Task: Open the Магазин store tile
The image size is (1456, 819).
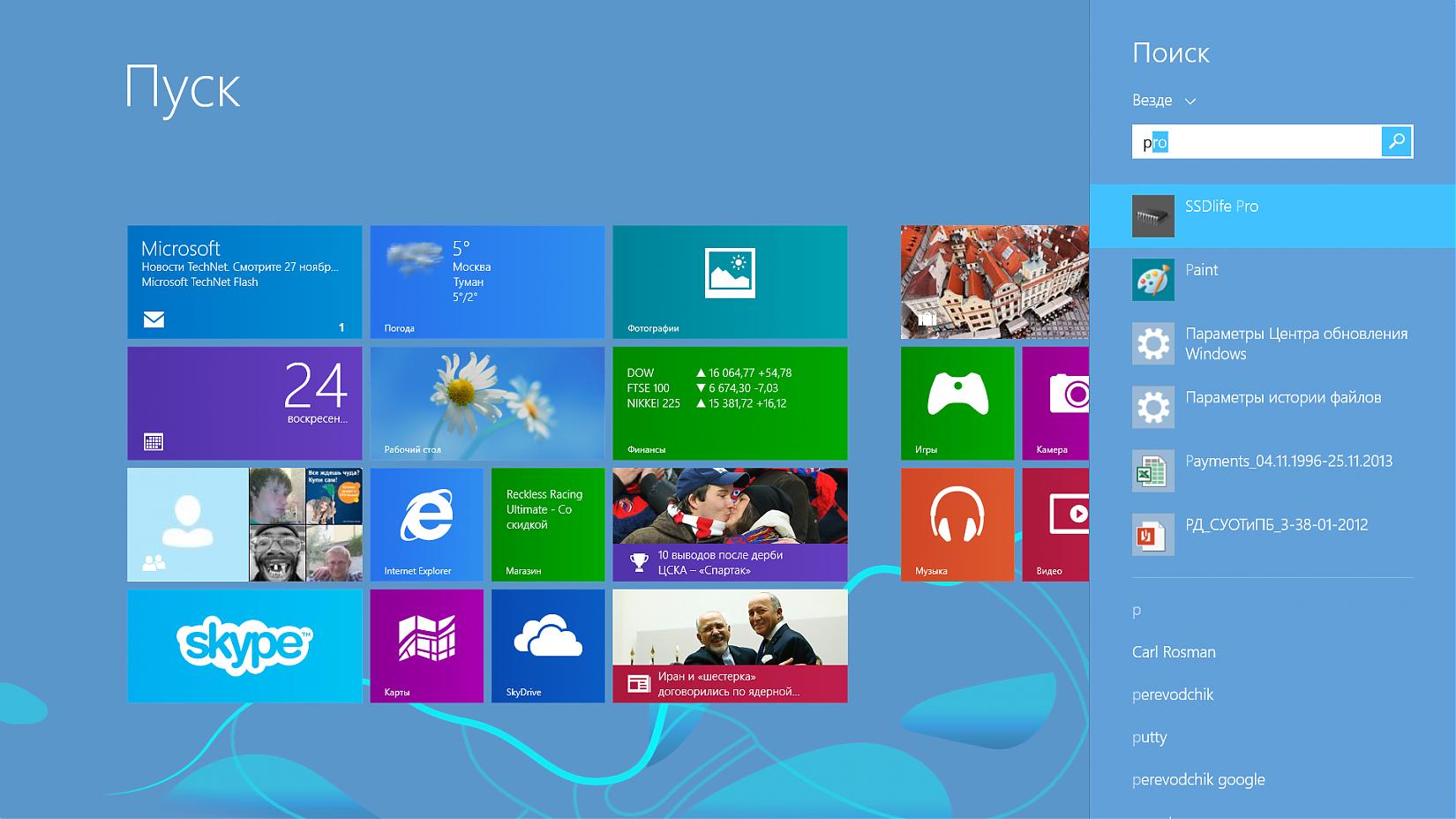Action: [x=548, y=524]
